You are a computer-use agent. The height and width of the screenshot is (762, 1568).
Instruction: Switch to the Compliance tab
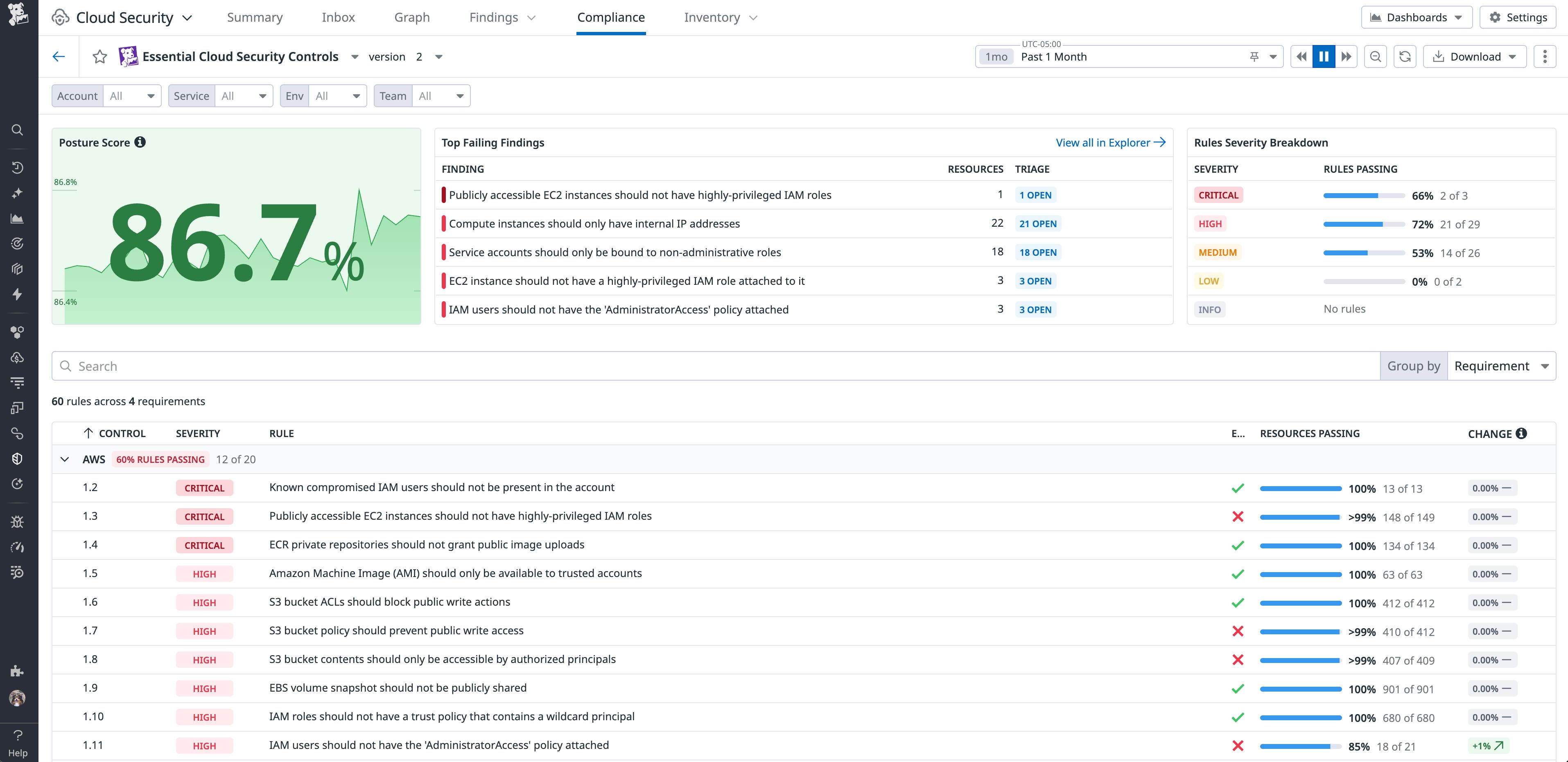tap(611, 17)
